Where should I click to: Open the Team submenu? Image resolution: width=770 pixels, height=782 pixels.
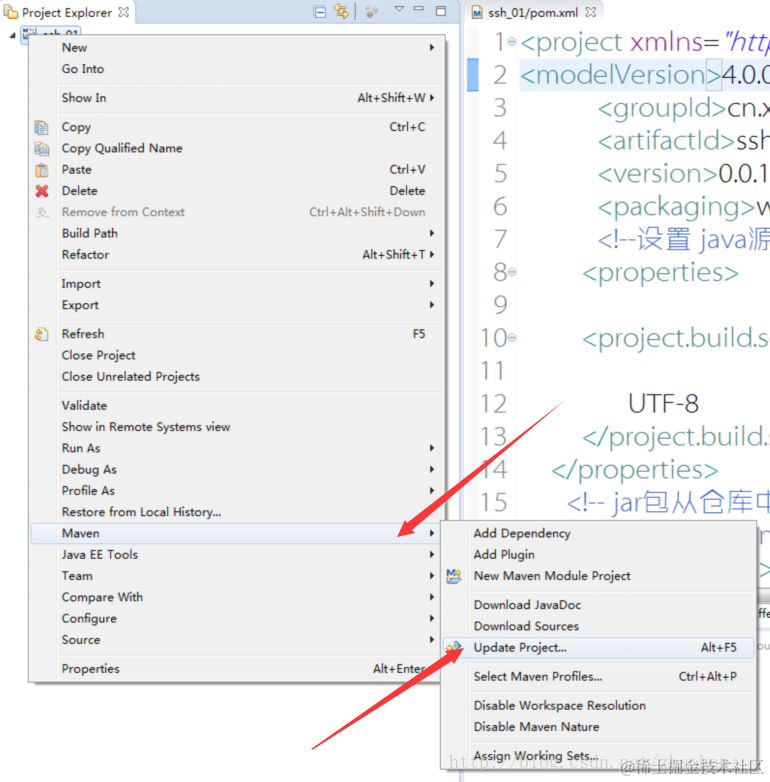237,576
